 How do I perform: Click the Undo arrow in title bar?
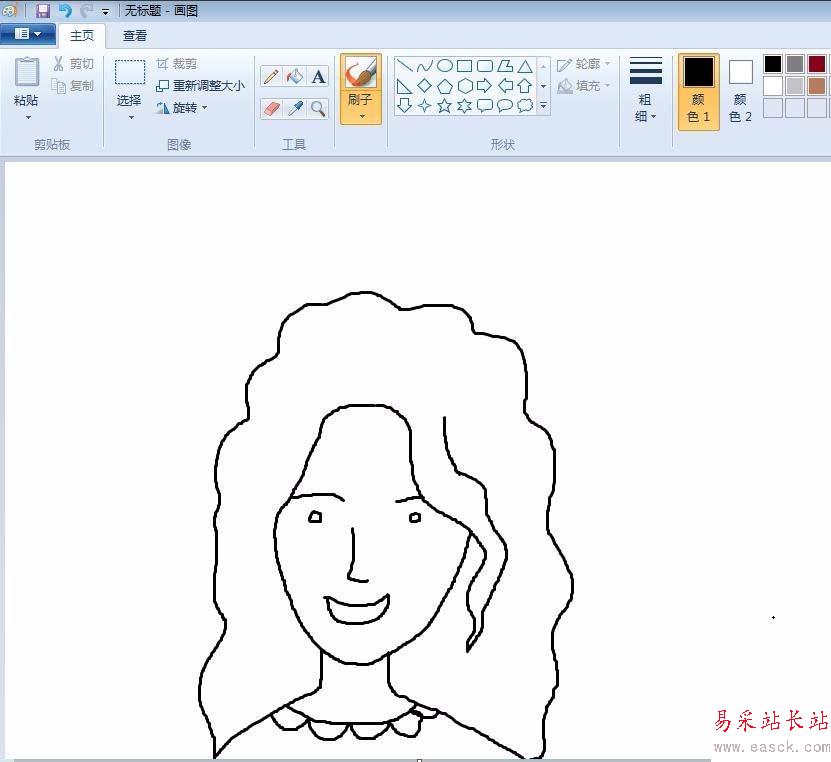point(65,11)
